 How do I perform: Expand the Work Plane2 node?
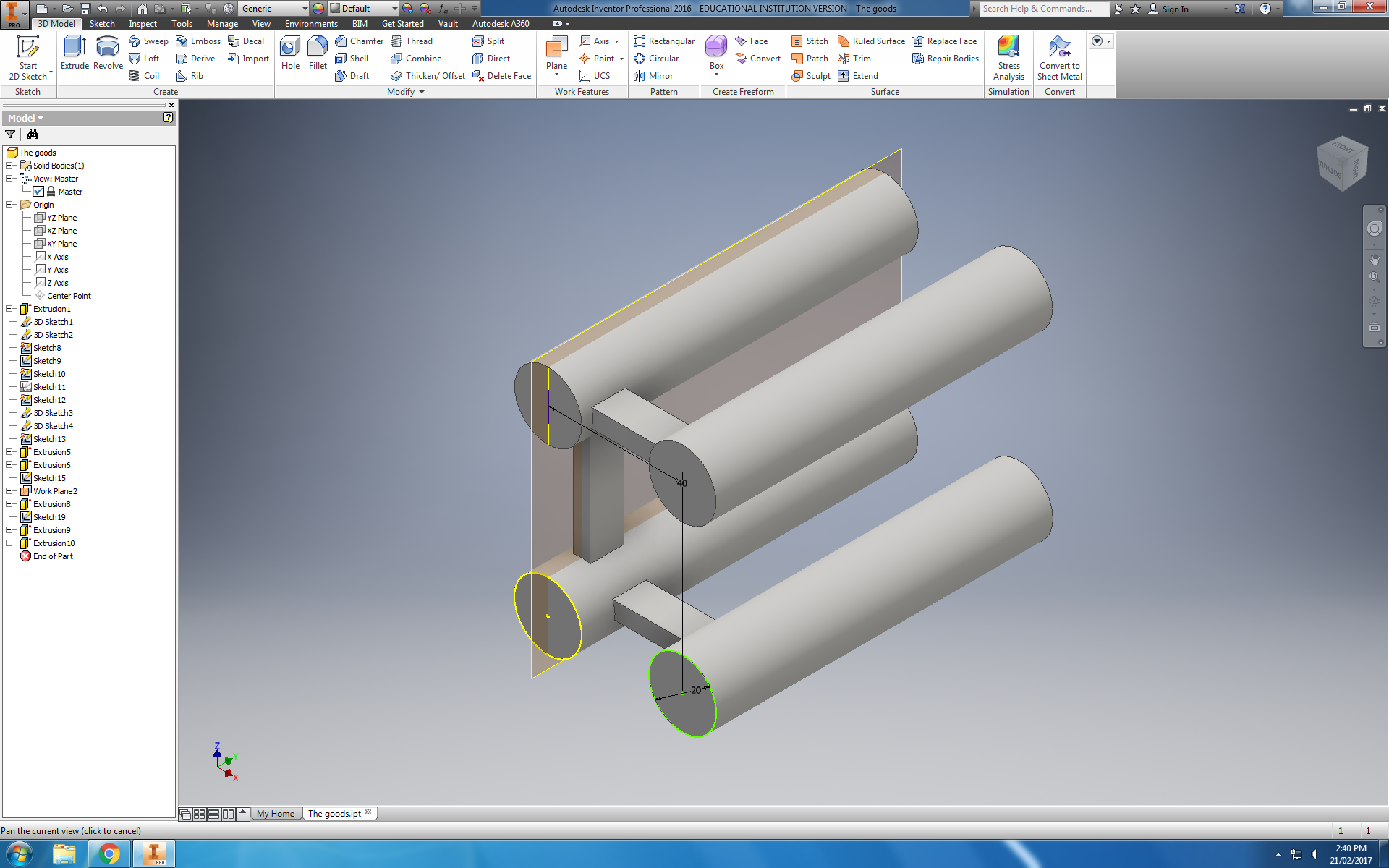pos(9,491)
